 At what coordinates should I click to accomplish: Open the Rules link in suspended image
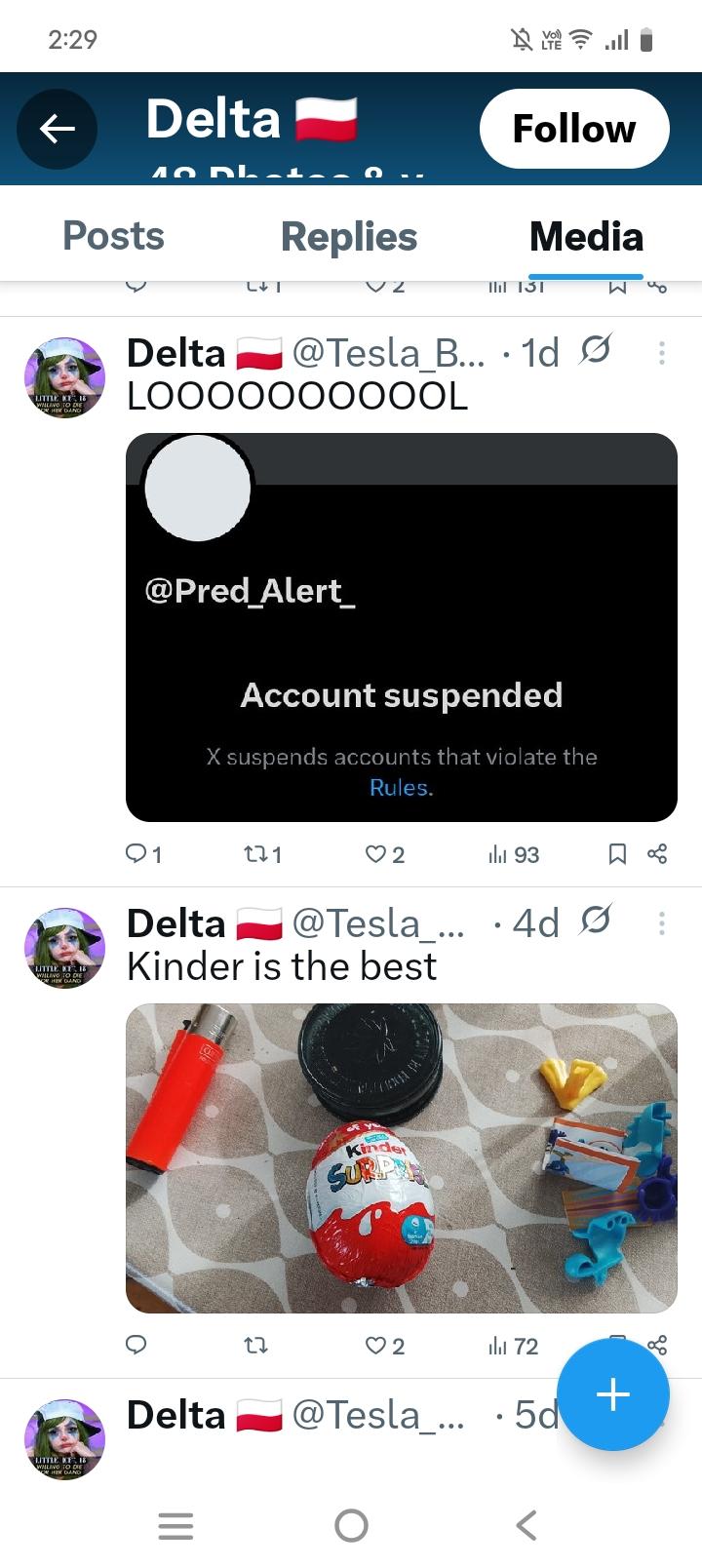pos(401,787)
